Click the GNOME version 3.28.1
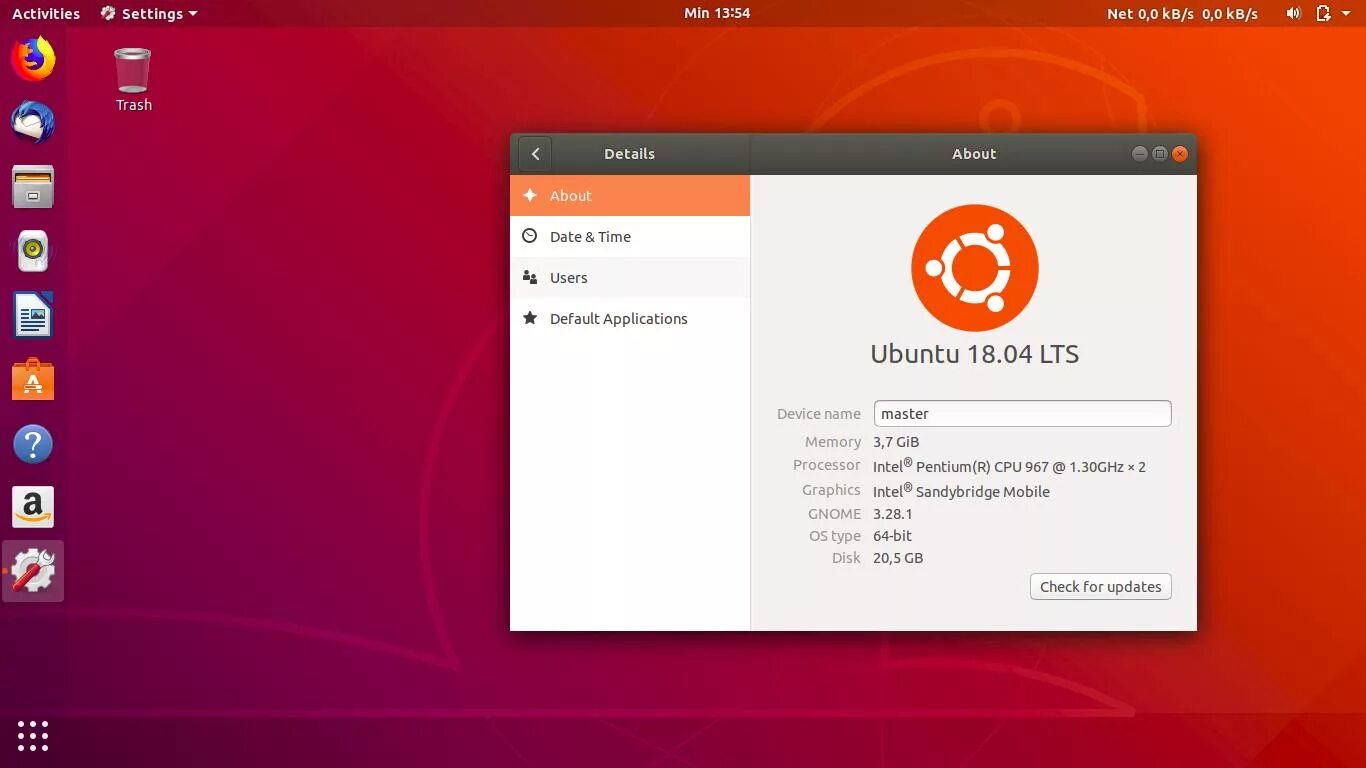The image size is (1366, 768). [x=893, y=514]
